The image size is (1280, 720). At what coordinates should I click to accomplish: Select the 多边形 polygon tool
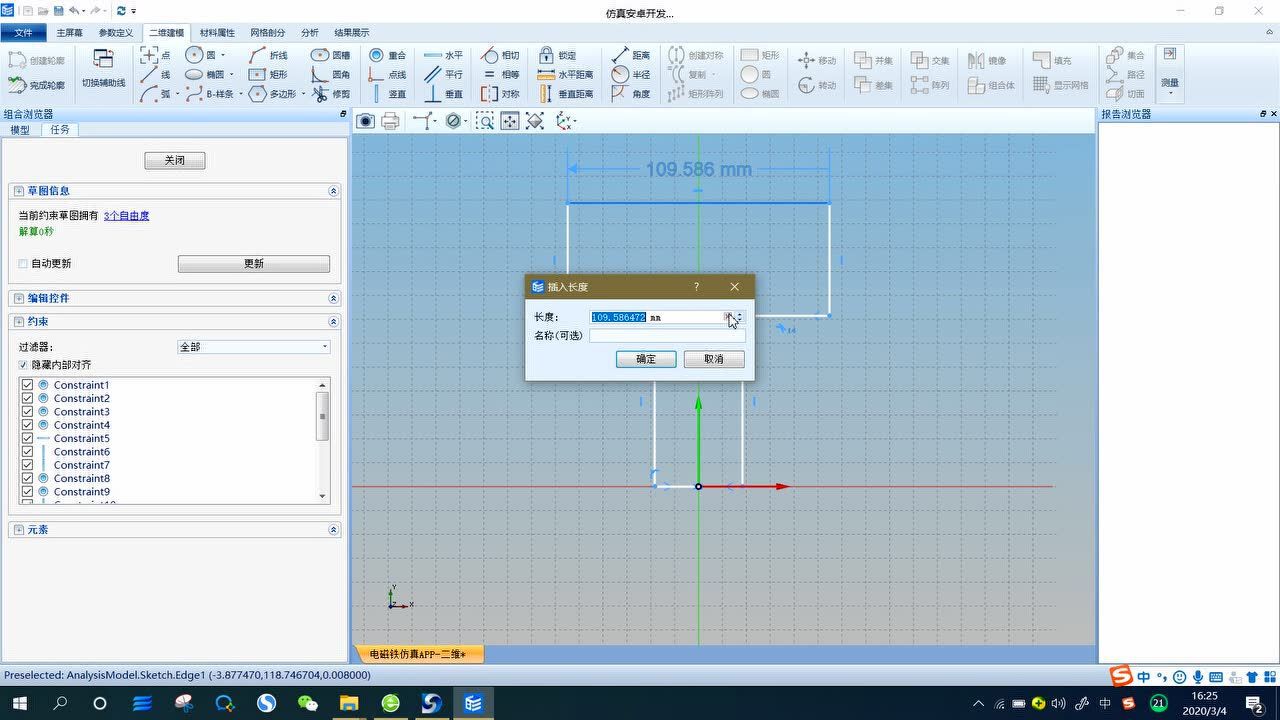point(273,94)
